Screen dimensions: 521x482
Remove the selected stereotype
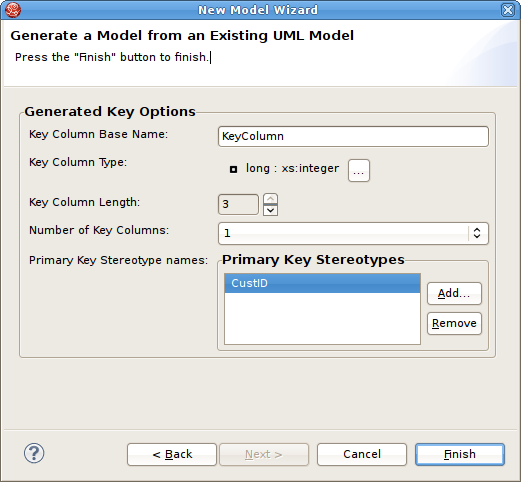pos(454,323)
